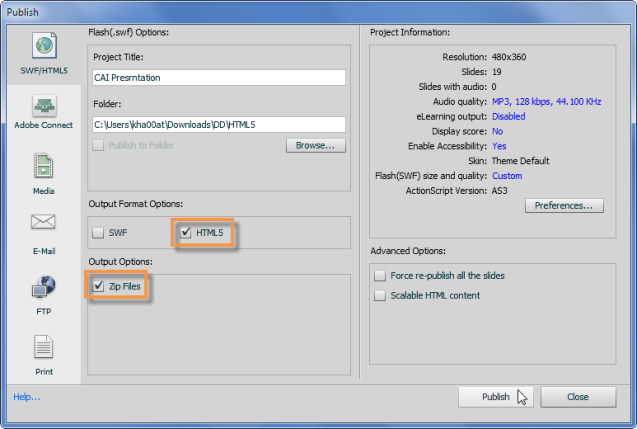Open the Preferences... button
This screenshot has height=429, width=637.
click(x=564, y=206)
